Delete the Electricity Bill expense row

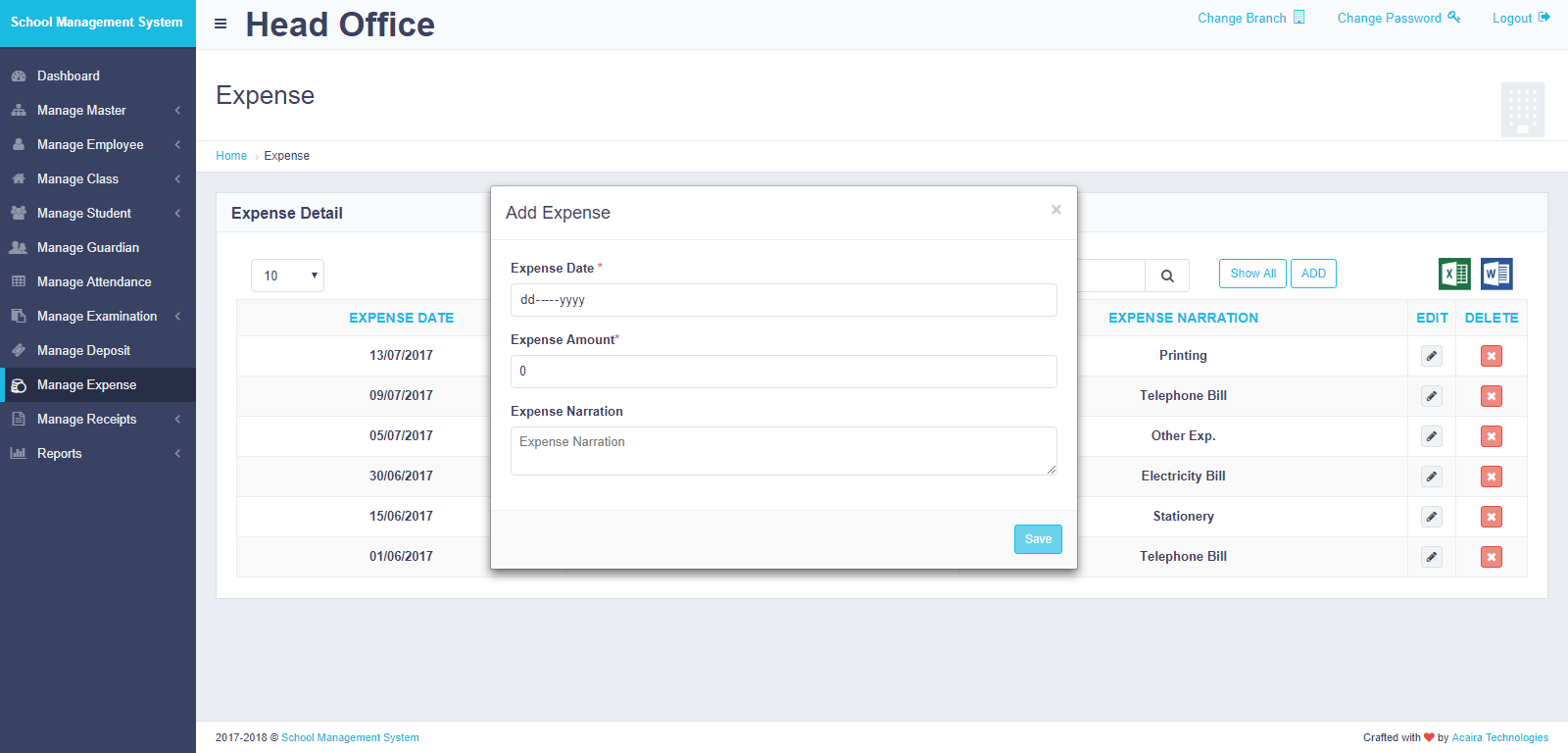click(1492, 477)
